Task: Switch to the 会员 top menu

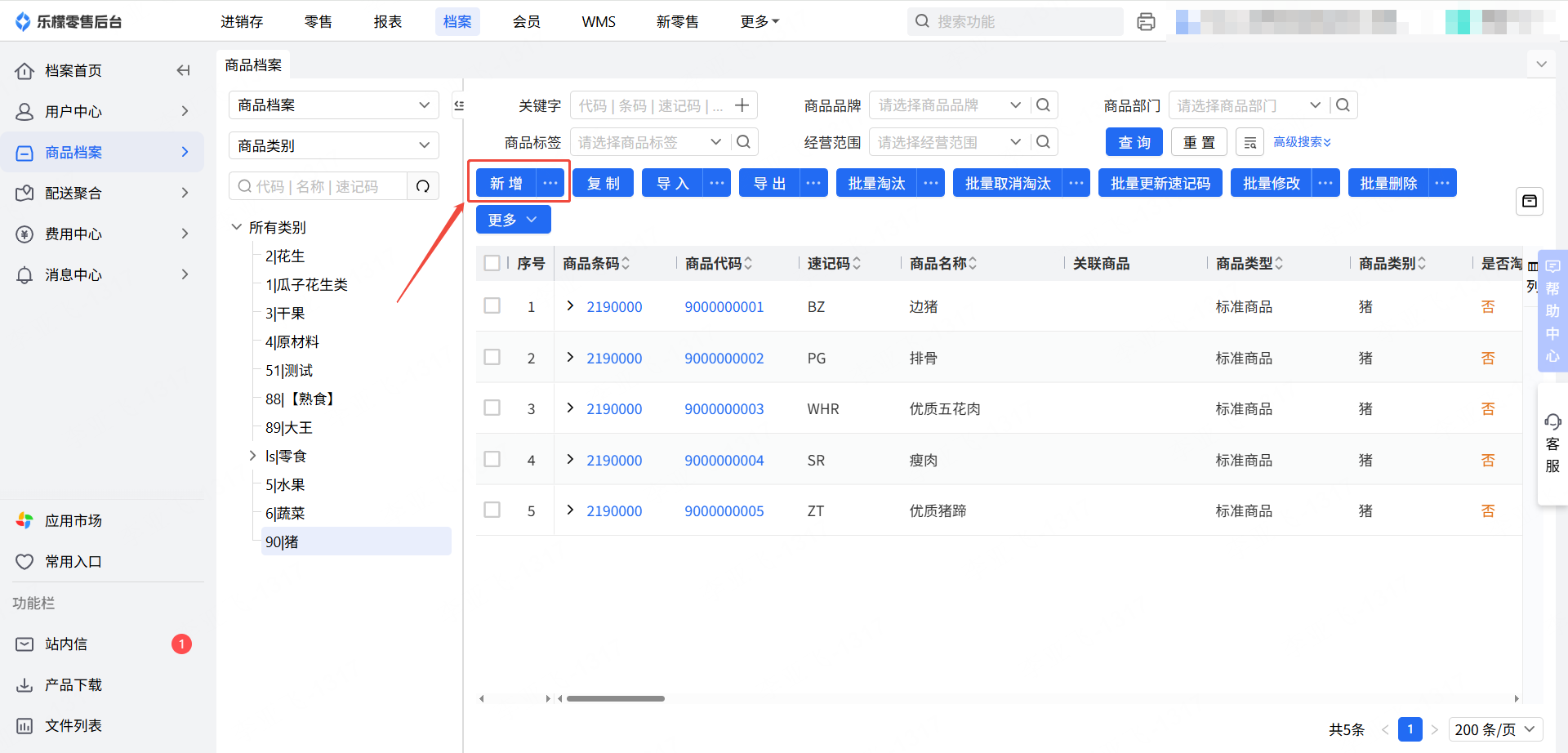Action: pyautogui.click(x=526, y=22)
